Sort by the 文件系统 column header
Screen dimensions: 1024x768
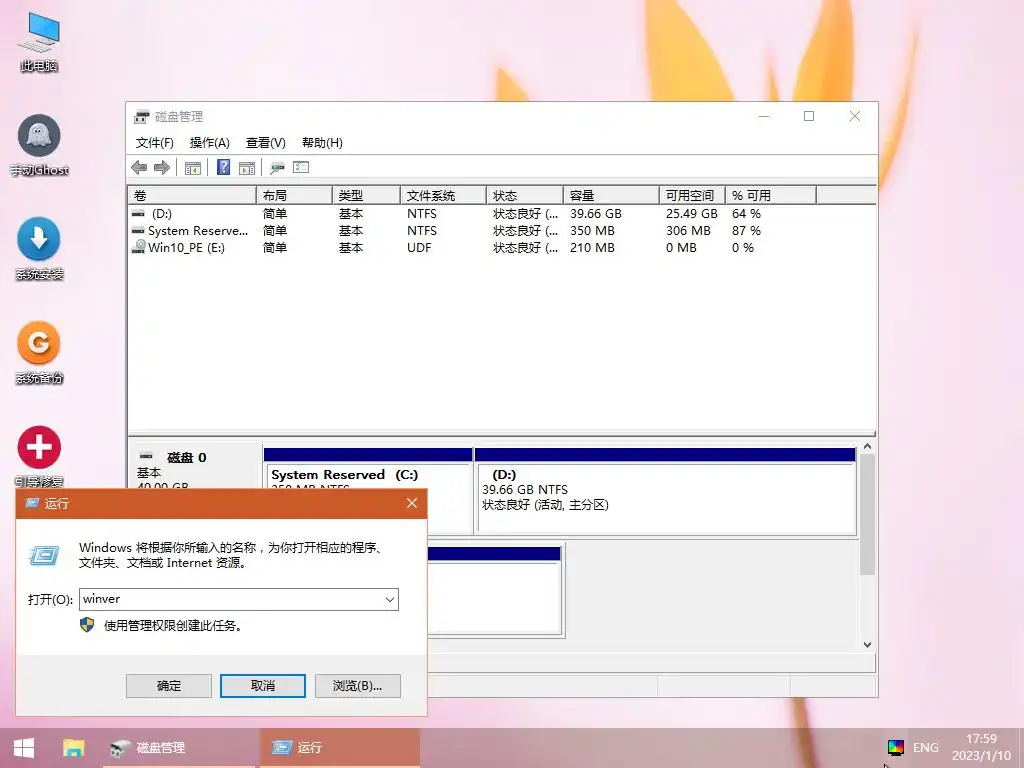click(443, 195)
